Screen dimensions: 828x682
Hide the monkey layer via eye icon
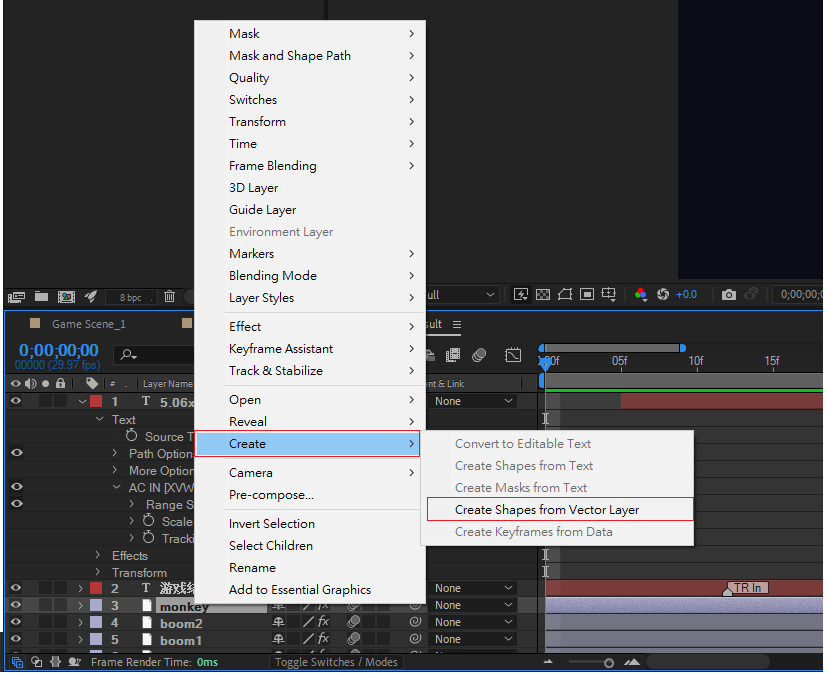coord(15,605)
